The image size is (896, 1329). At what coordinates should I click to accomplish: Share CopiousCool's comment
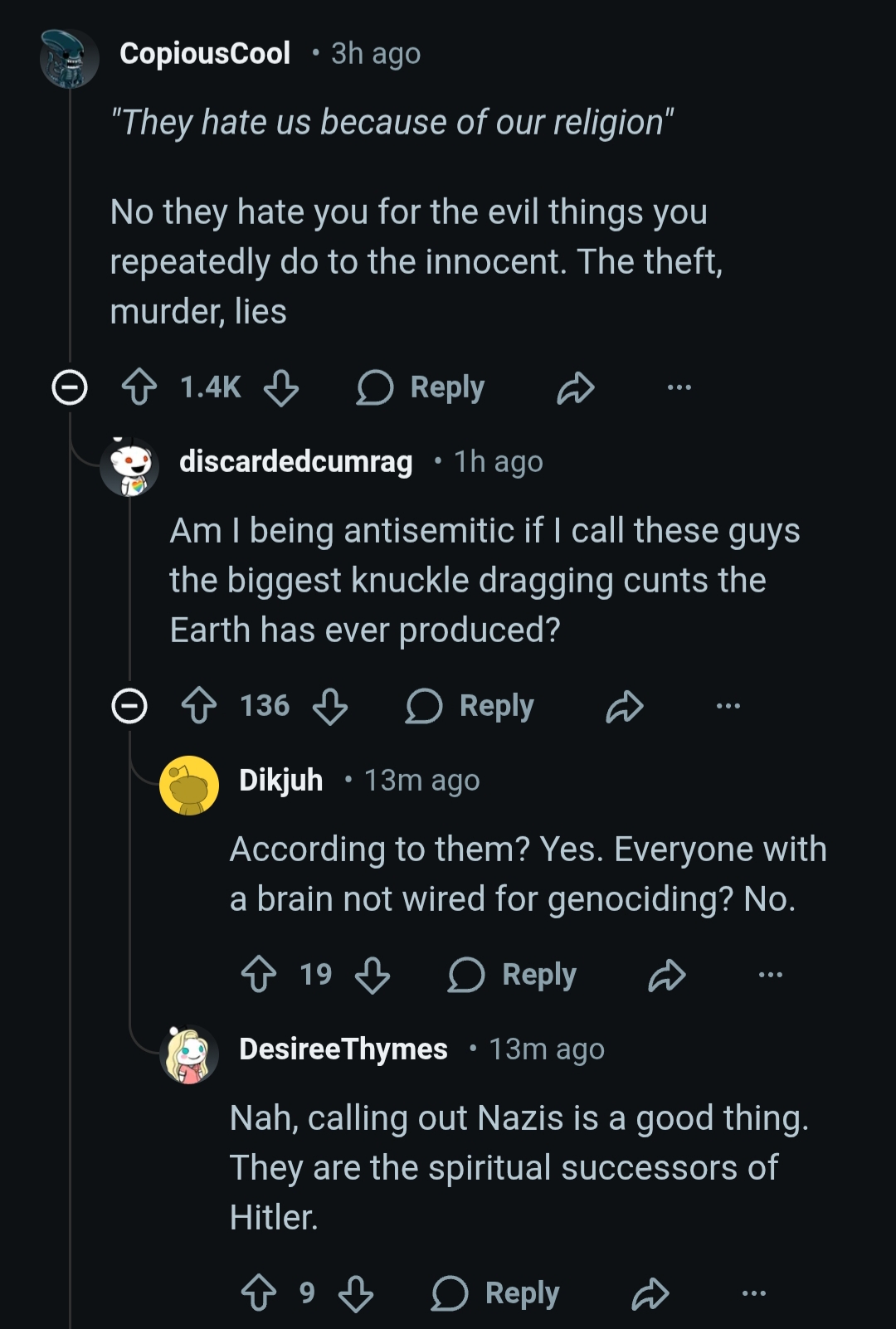click(x=576, y=387)
